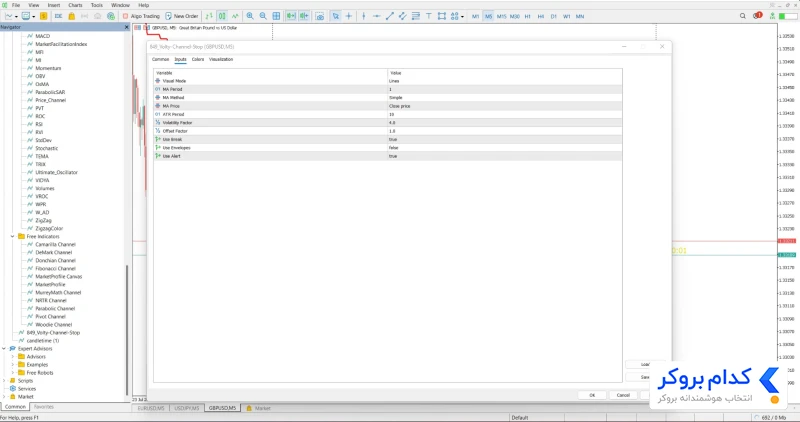The width and height of the screenshot is (800, 422).
Task: Open the USDJPY,M5 chart tab
Action: pyautogui.click(x=187, y=408)
